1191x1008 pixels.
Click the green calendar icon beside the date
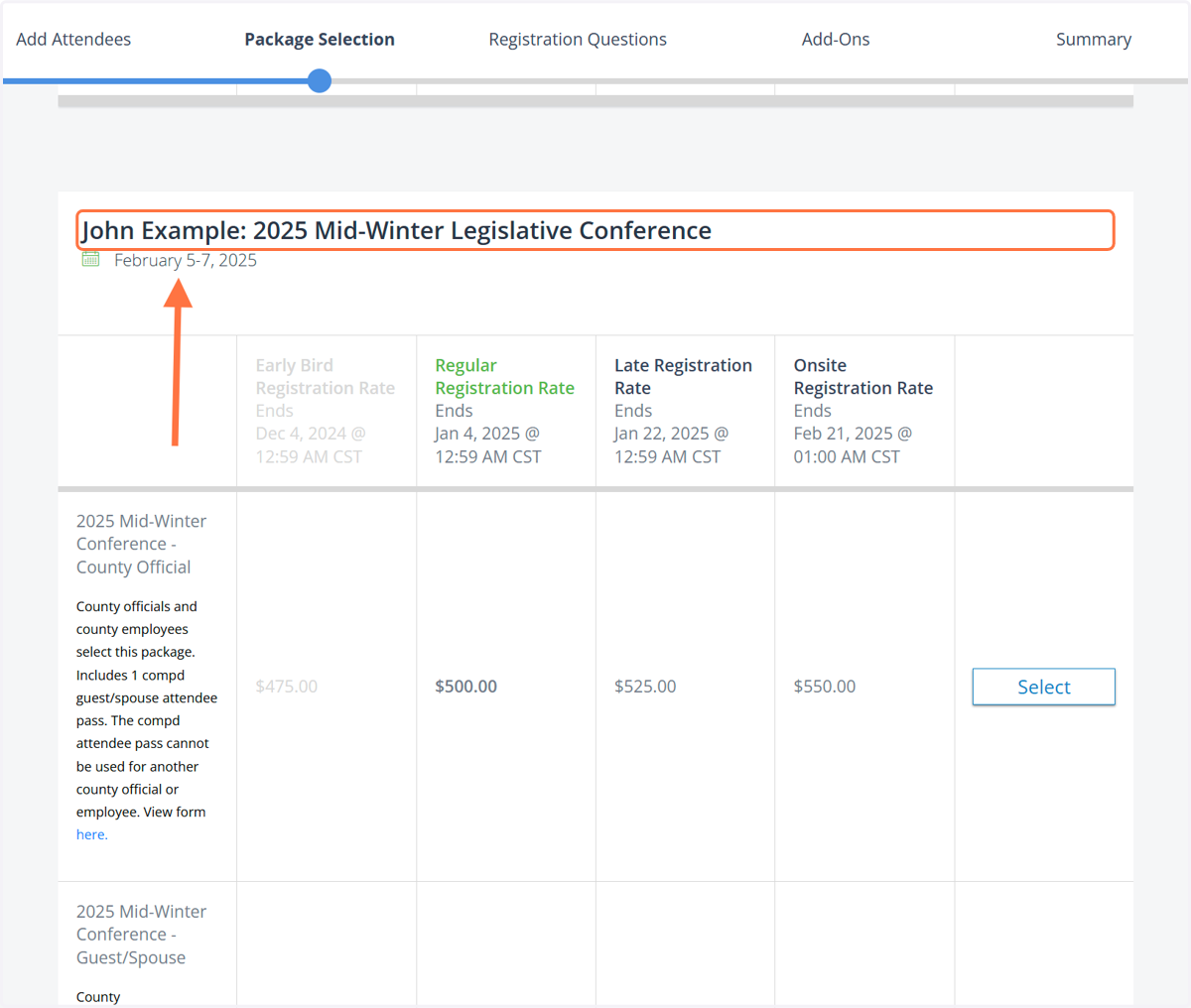90,259
